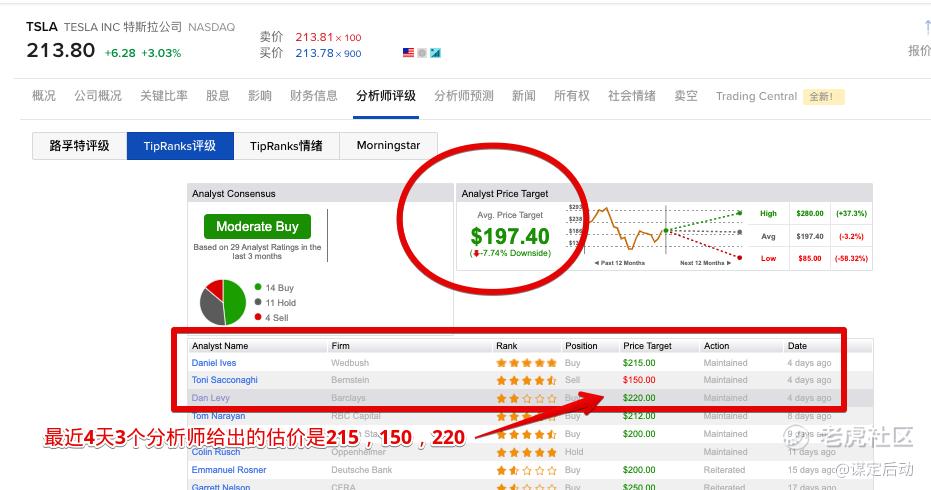Screen dimensions: 931x490
Task: Switch to the 公司概况 tab
Action: [97, 96]
